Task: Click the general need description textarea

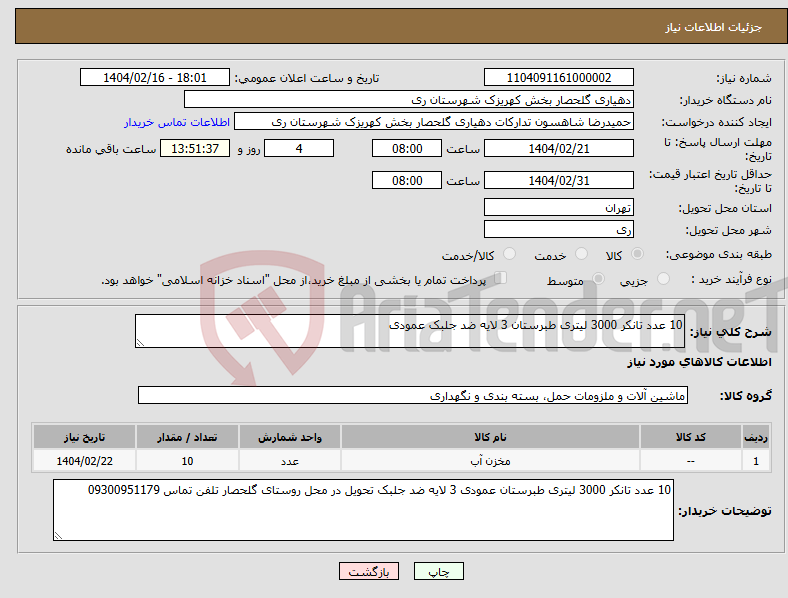Action: pyautogui.click(x=410, y=331)
